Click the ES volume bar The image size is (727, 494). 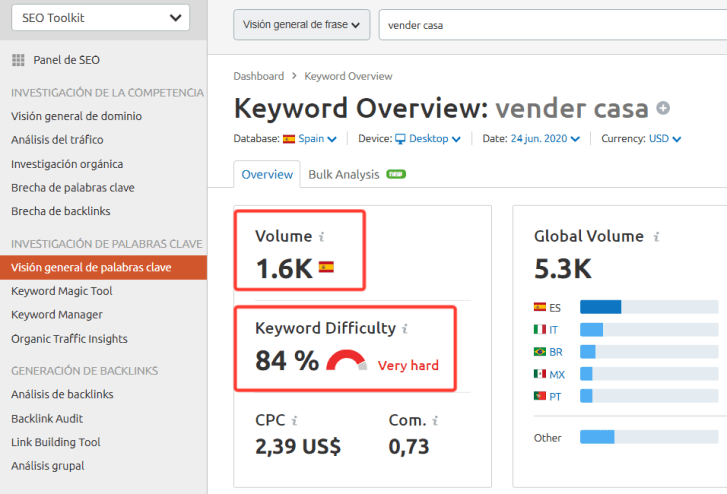coord(649,307)
